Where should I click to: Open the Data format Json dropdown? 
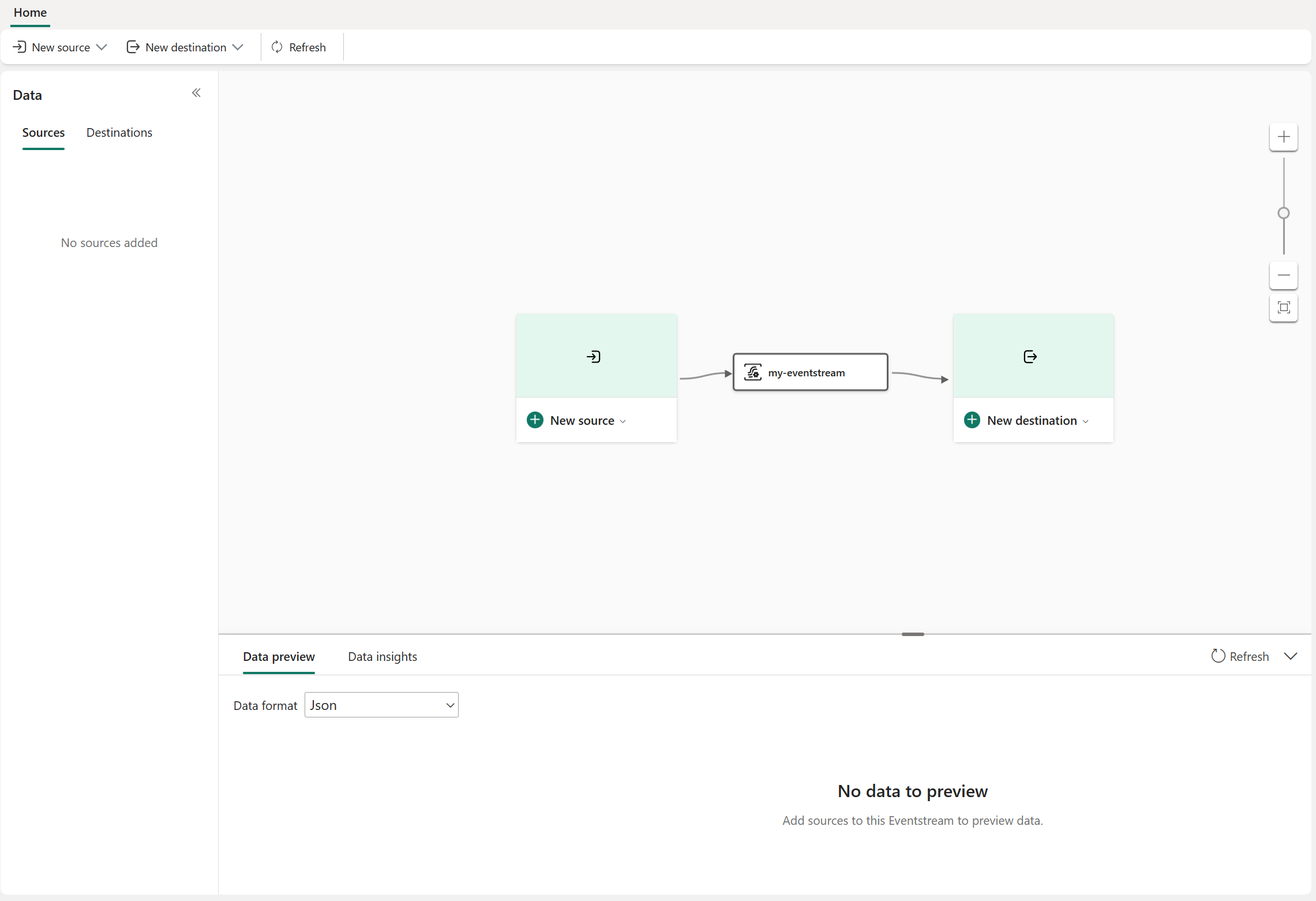point(381,705)
